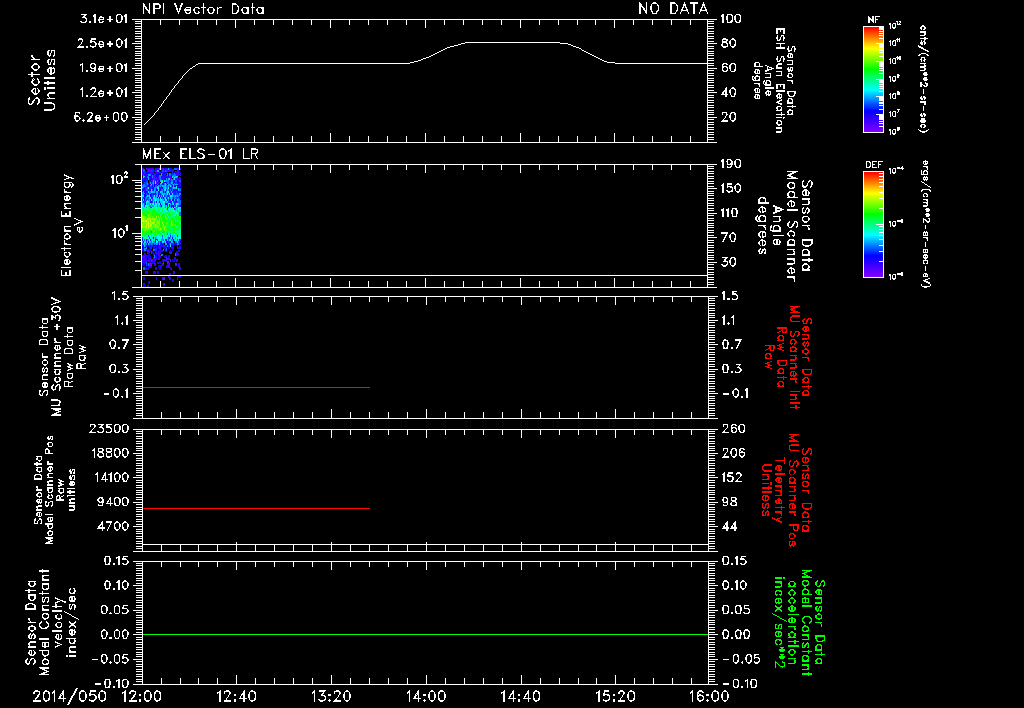Click the NF colorbar units label cnts/(cm**2-sr-sec)
Screen dimensions: 1024x708
click(923, 78)
